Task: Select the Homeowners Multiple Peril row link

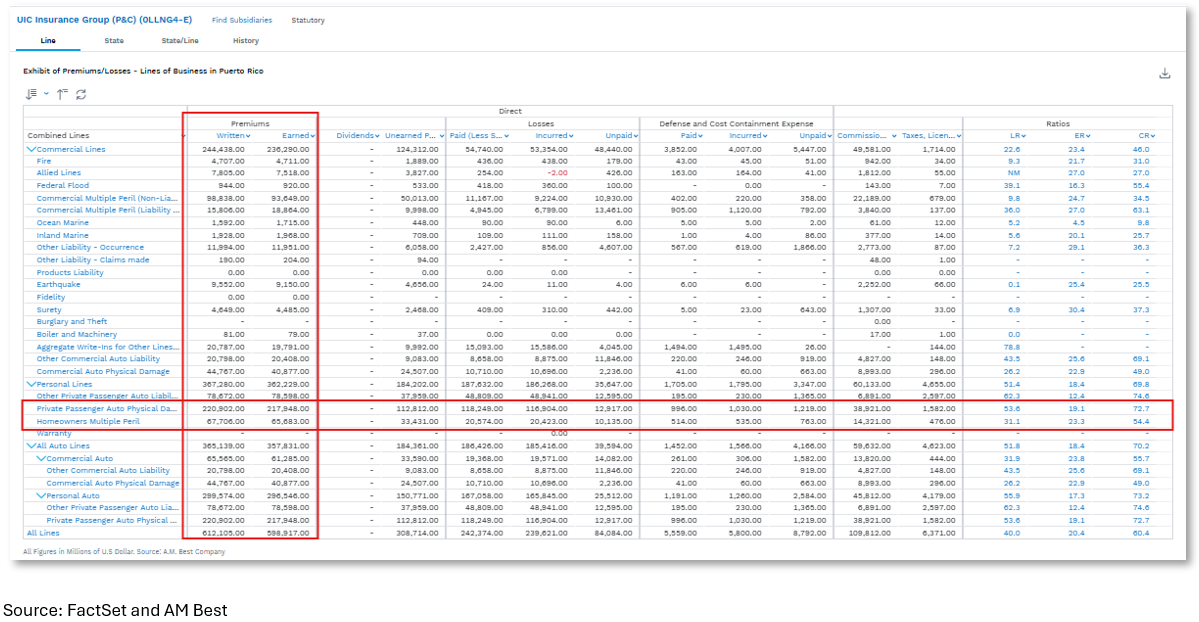Action: (x=88, y=421)
